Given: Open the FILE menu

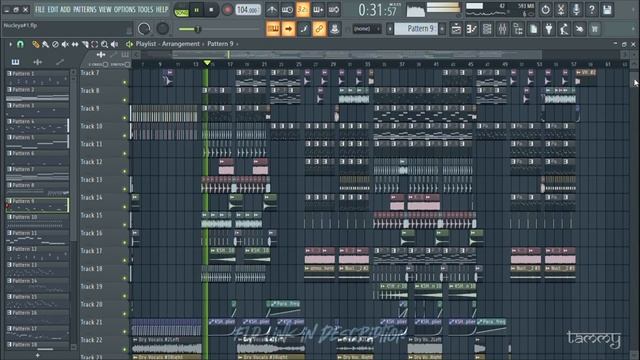Looking at the screenshot, I should pyautogui.click(x=40, y=9).
